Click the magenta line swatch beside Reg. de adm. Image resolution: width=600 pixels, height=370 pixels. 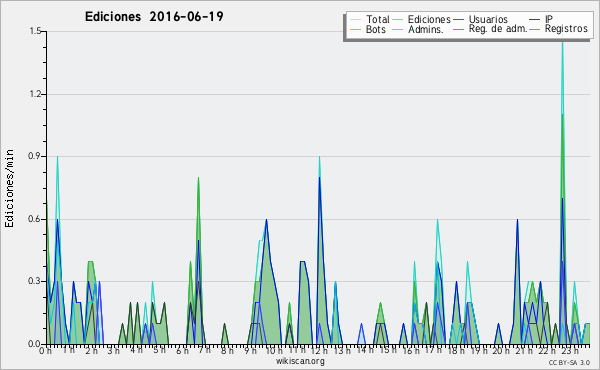(x=458, y=29)
